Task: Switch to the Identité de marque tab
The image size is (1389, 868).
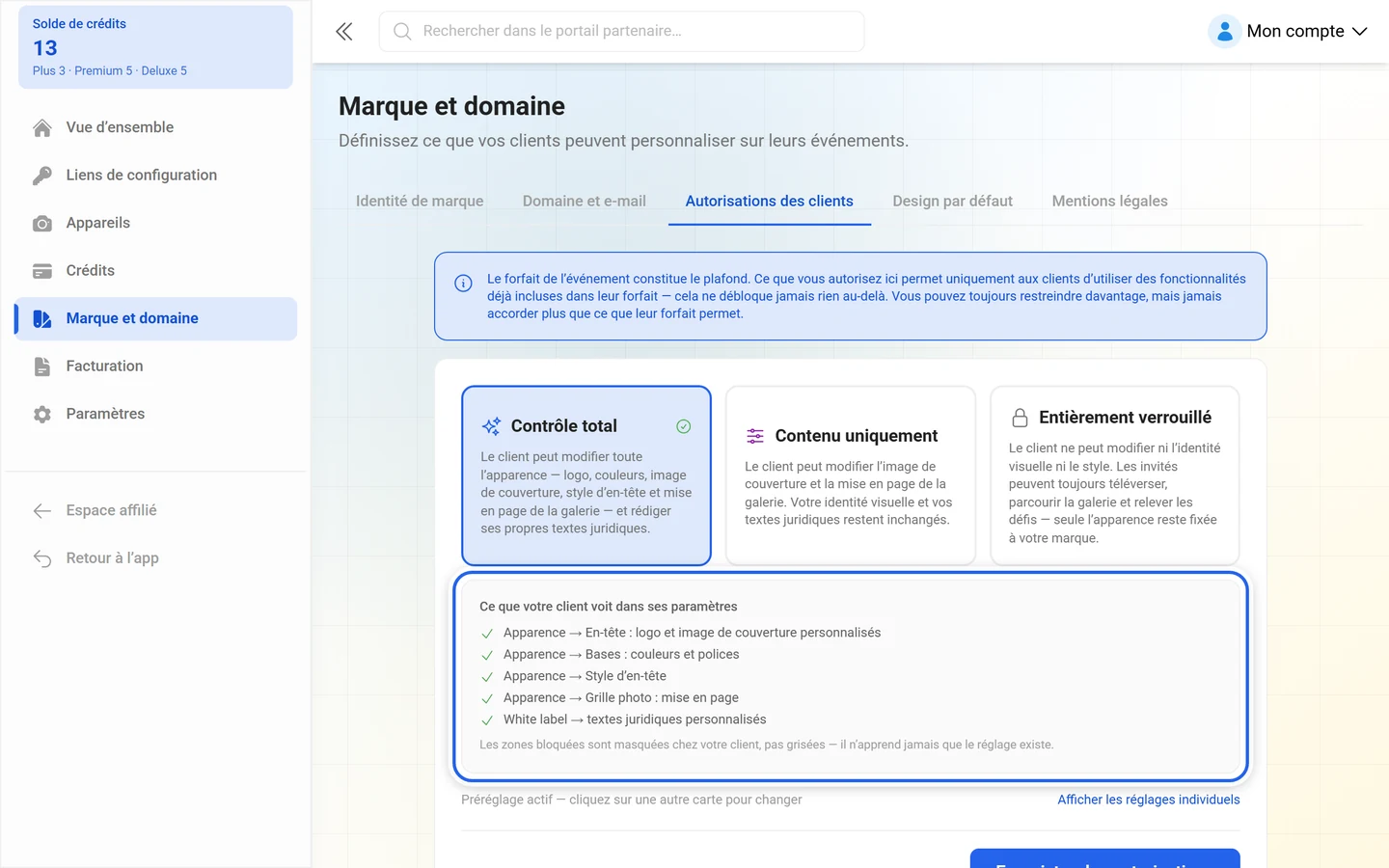Action: pos(420,201)
